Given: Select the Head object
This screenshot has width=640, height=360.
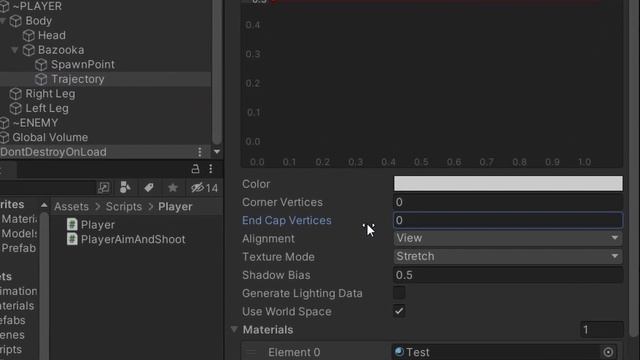Looking at the screenshot, I should click(x=51, y=36).
